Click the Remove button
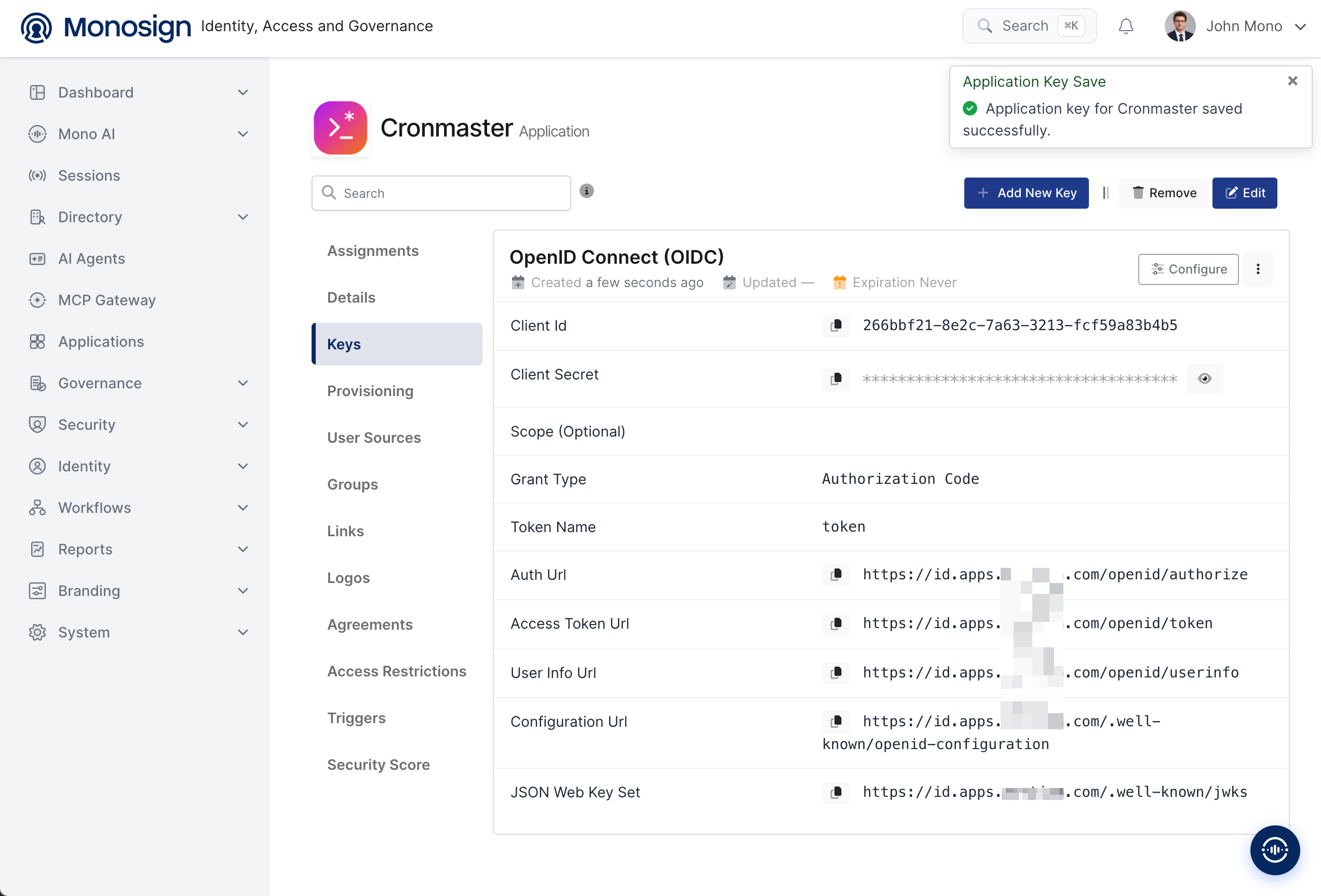This screenshot has height=896, width=1321. coord(1164,193)
